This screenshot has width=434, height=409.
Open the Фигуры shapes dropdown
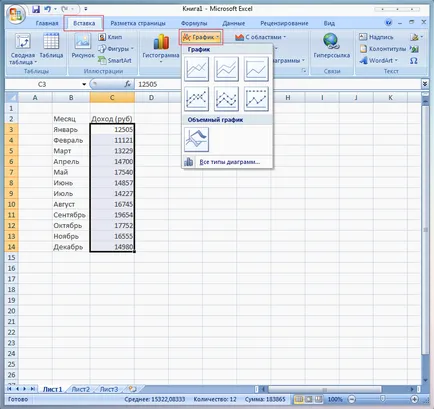coord(116,49)
